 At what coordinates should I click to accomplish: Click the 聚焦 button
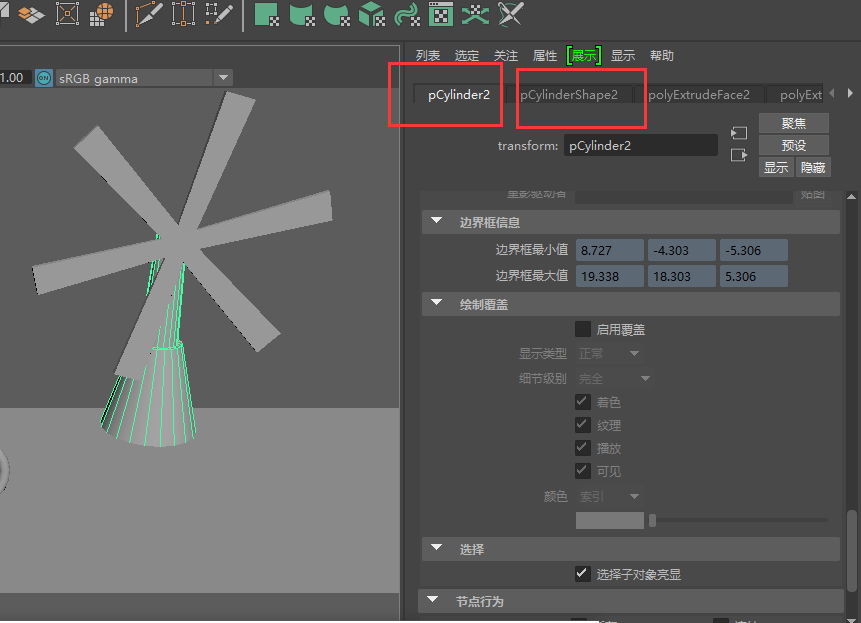pyautogui.click(x=793, y=123)
